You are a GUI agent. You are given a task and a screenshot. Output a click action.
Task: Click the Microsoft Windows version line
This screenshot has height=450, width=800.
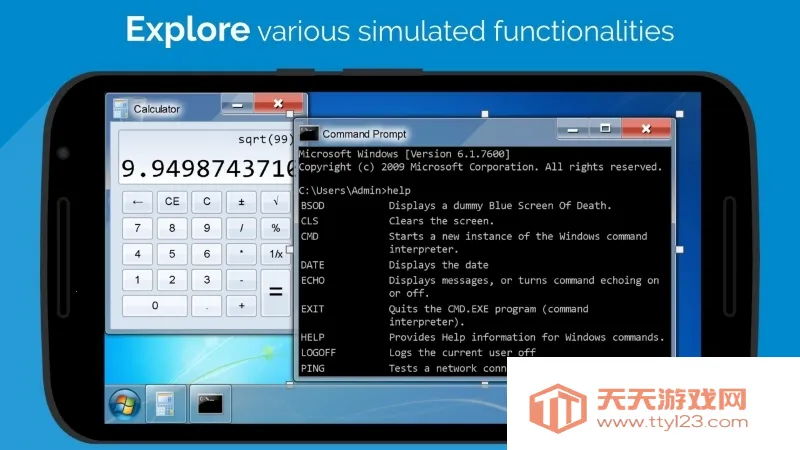404,154
